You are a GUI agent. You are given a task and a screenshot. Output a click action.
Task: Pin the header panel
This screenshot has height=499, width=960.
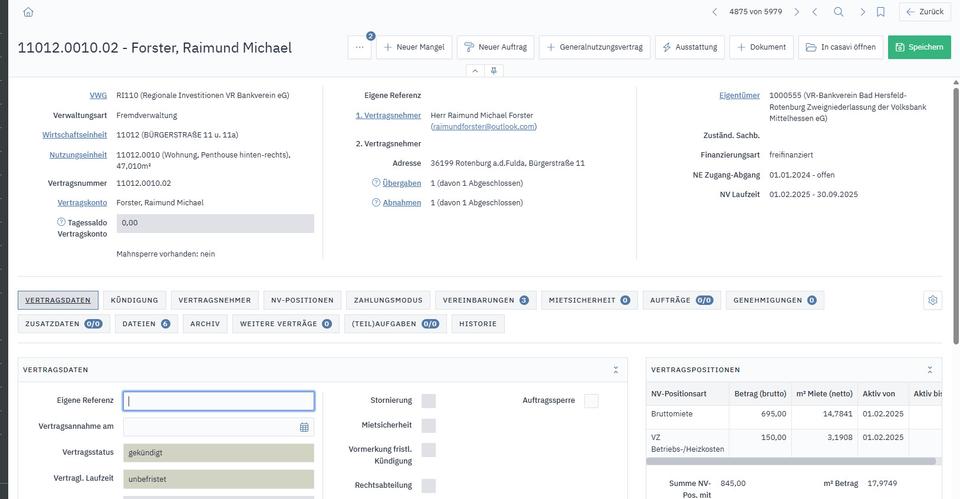[x=494, y=71]
